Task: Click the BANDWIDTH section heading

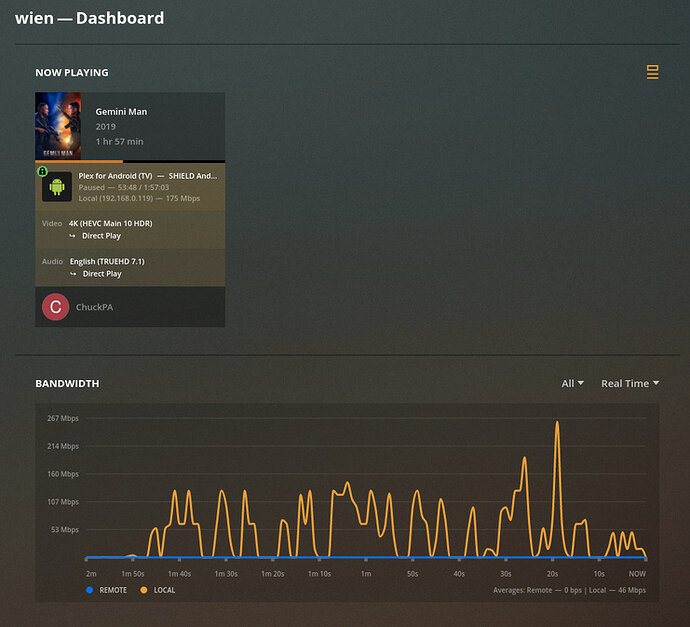Action: coord(67,384)
